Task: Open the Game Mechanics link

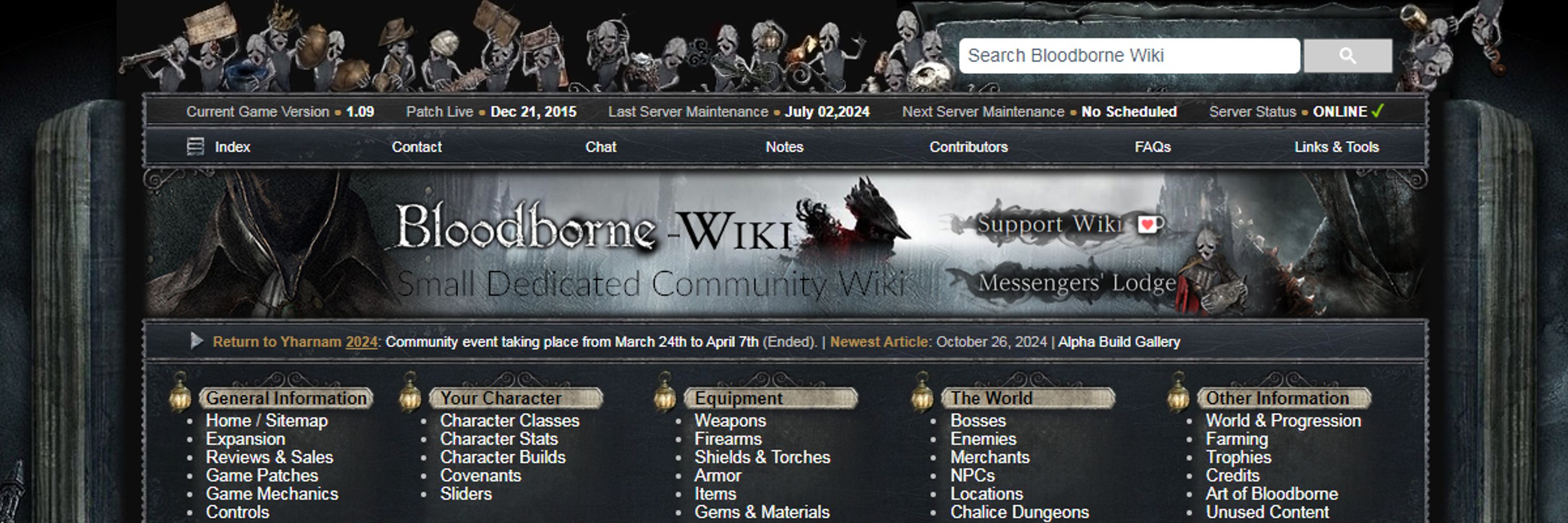Action: pos(272,494)
